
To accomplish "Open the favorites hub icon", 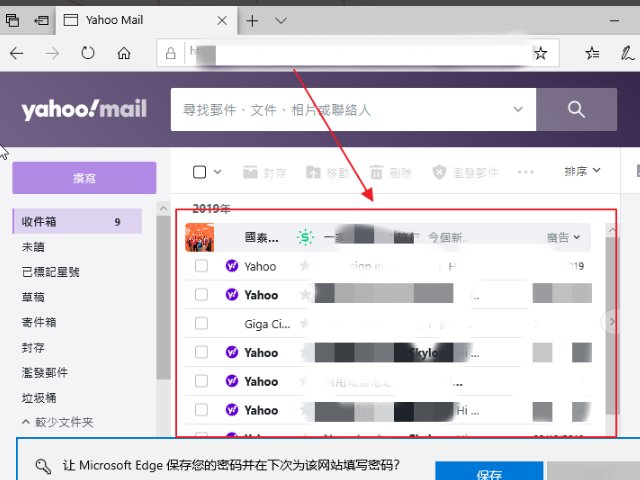I will (592, 53).
